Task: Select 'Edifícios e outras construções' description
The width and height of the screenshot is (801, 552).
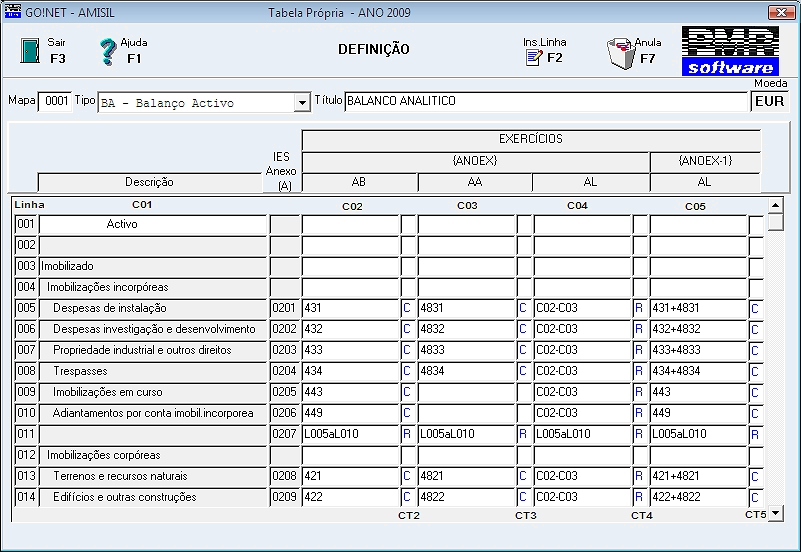Action: point(153,496)
